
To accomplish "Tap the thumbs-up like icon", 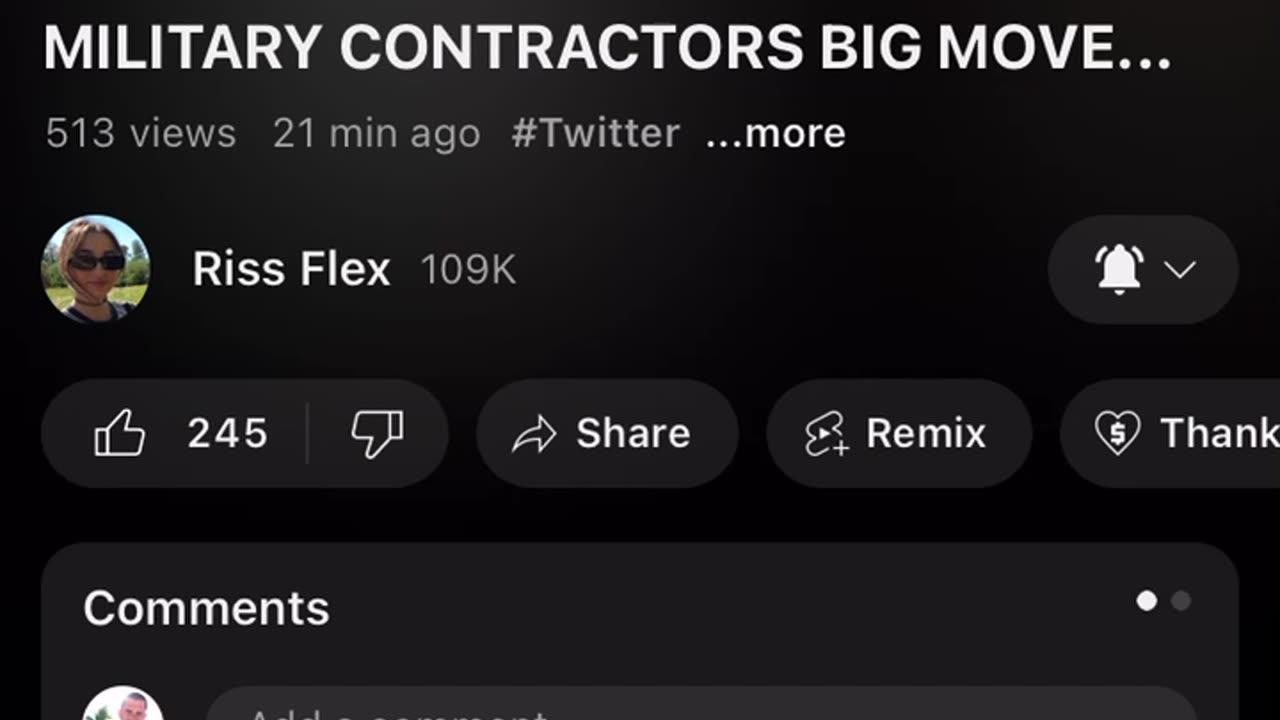I will (x=120, y=434).
